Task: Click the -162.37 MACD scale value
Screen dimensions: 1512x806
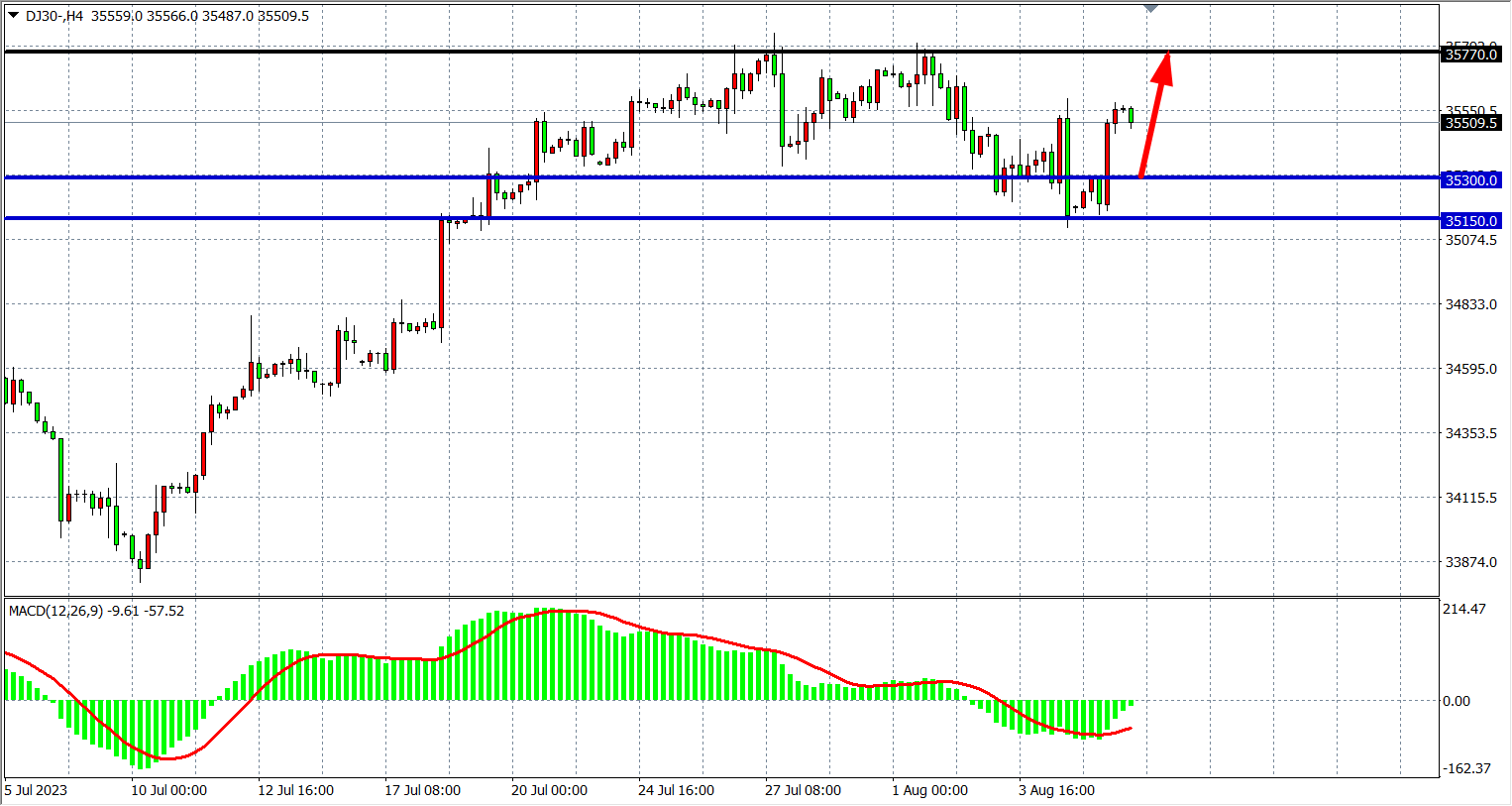Action: tap(1465, 768)
